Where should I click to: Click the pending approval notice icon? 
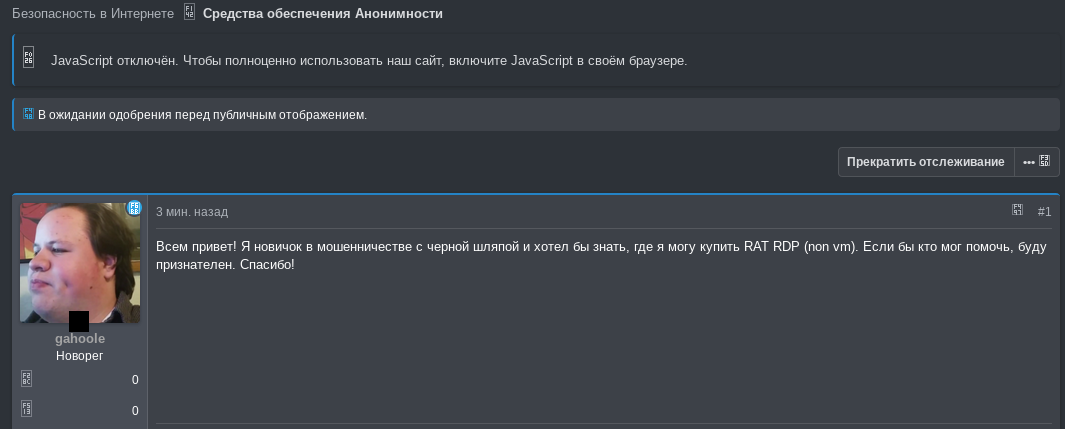29,113
